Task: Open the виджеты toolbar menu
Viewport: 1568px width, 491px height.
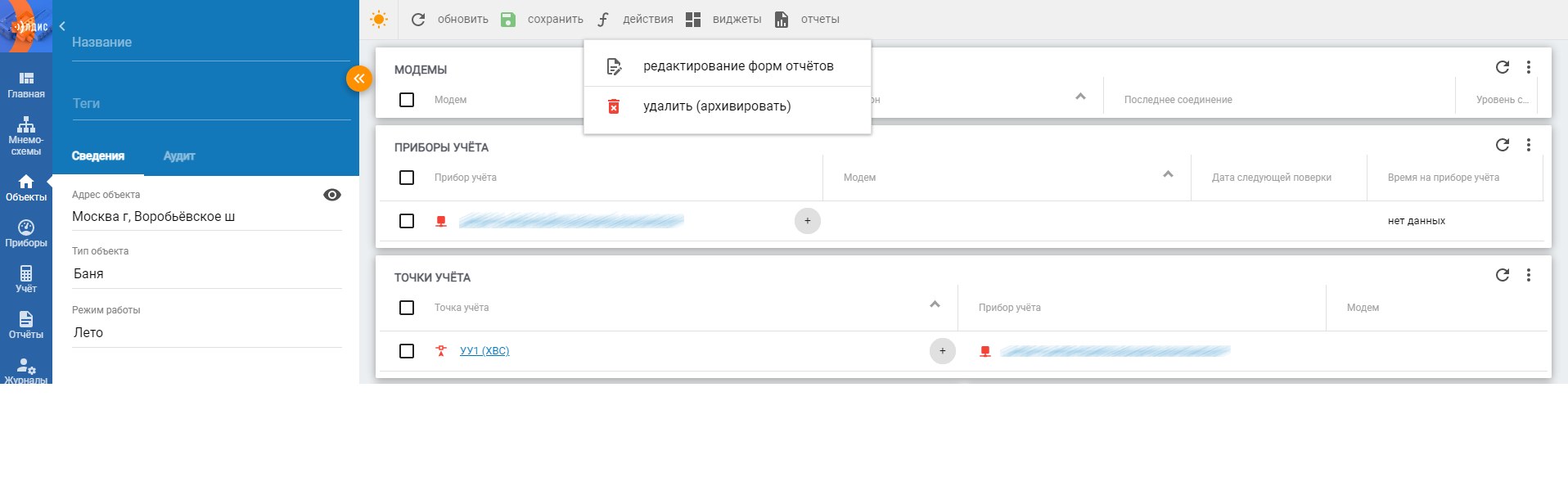Action: (x=723, y=19)
